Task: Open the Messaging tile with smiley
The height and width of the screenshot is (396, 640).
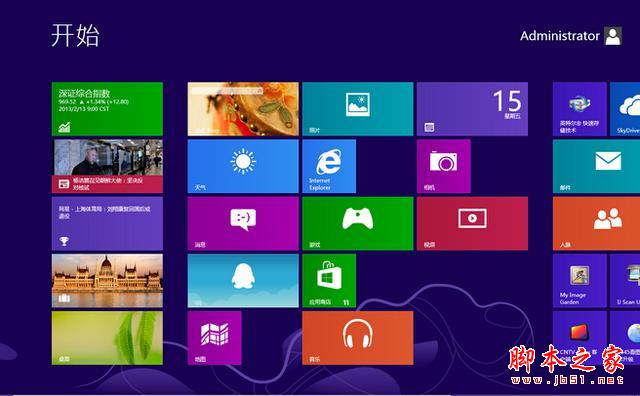Action: [243, 223]
